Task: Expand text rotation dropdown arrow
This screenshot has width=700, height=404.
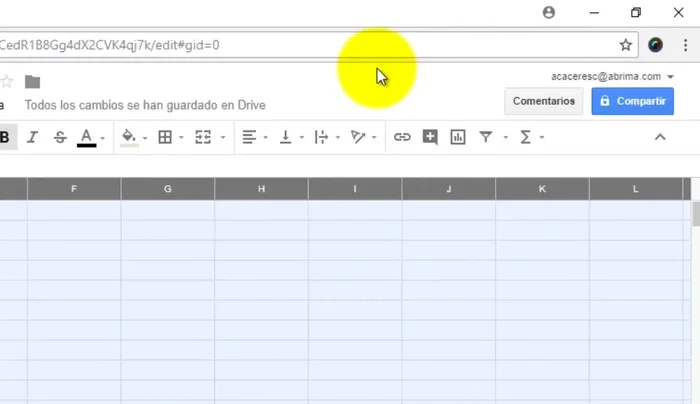Action: [374, 137]
